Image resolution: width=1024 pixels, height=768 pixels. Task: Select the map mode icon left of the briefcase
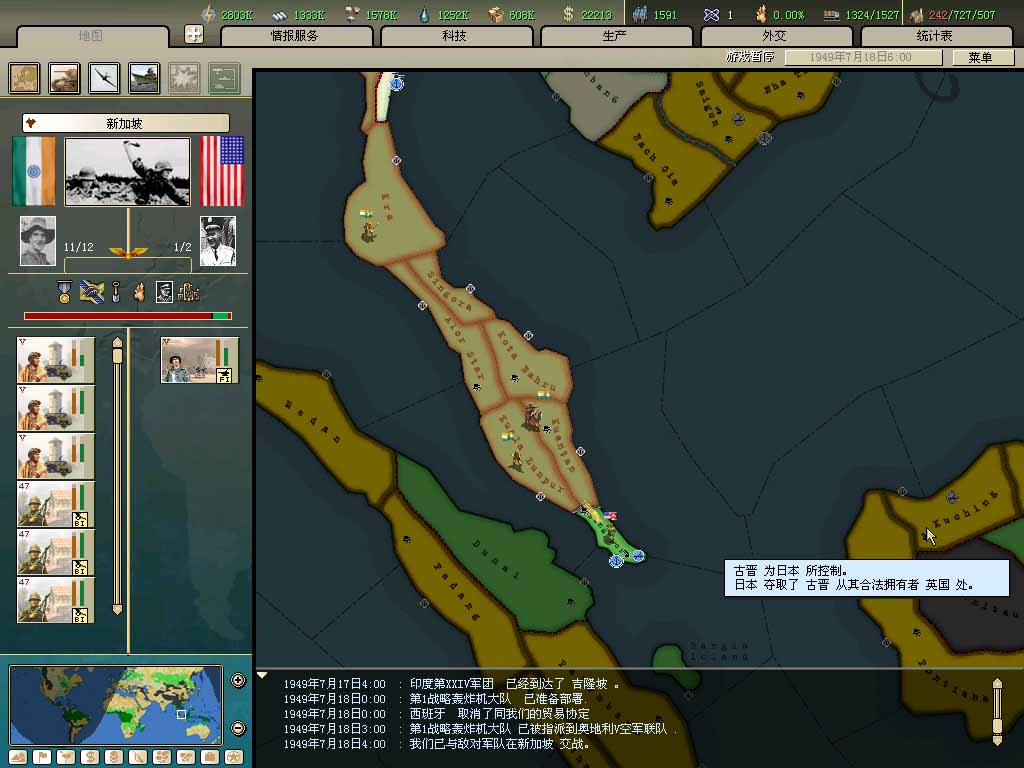pos(186,757)
